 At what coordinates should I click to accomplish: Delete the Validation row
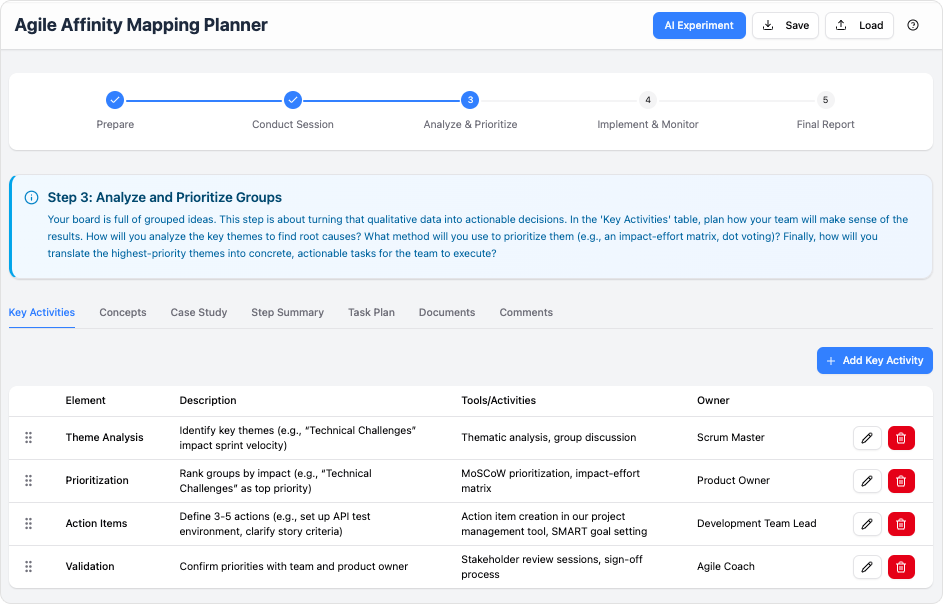[x=901, y=567]
